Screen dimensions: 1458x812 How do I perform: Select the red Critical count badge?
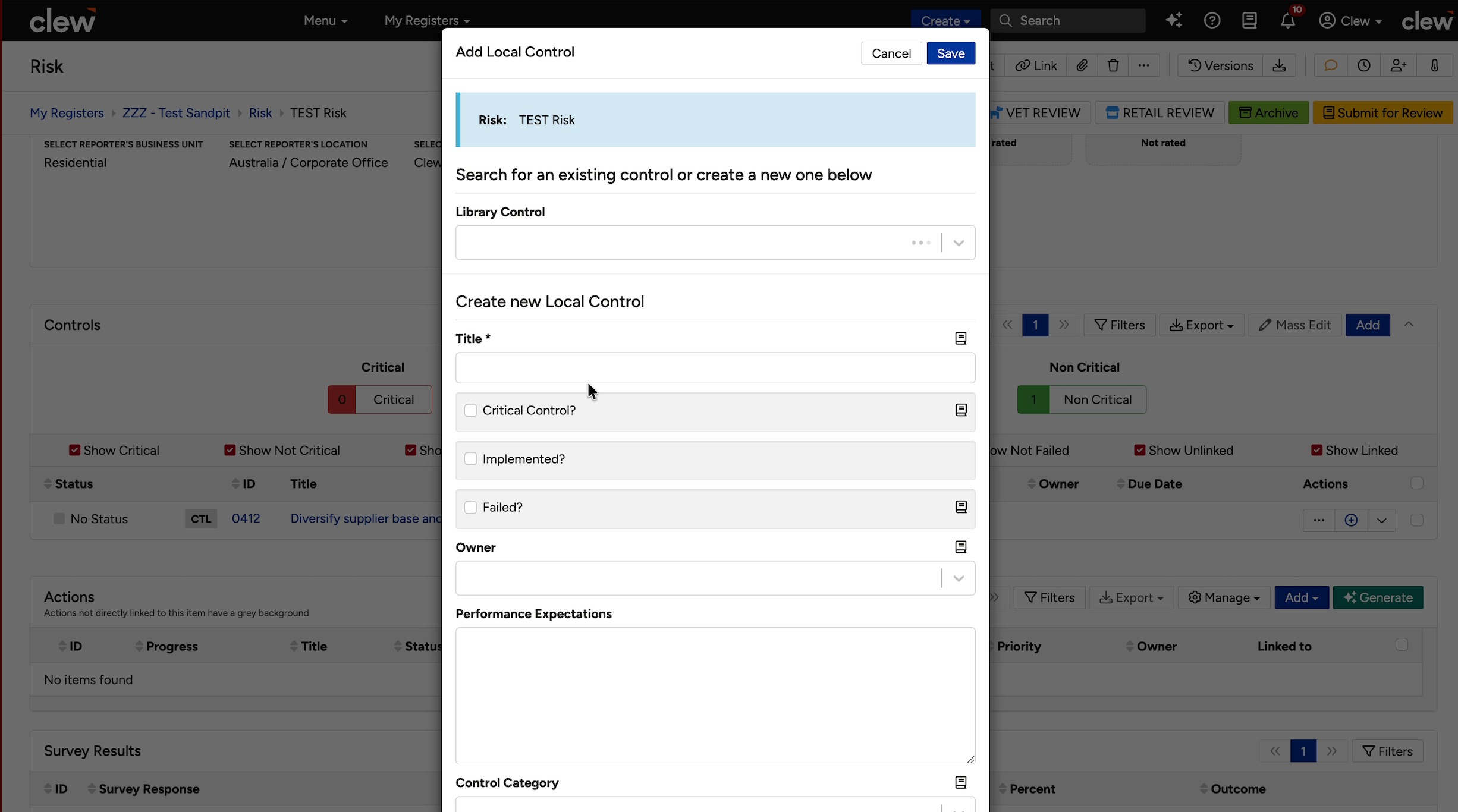click(x=342, y=399)
